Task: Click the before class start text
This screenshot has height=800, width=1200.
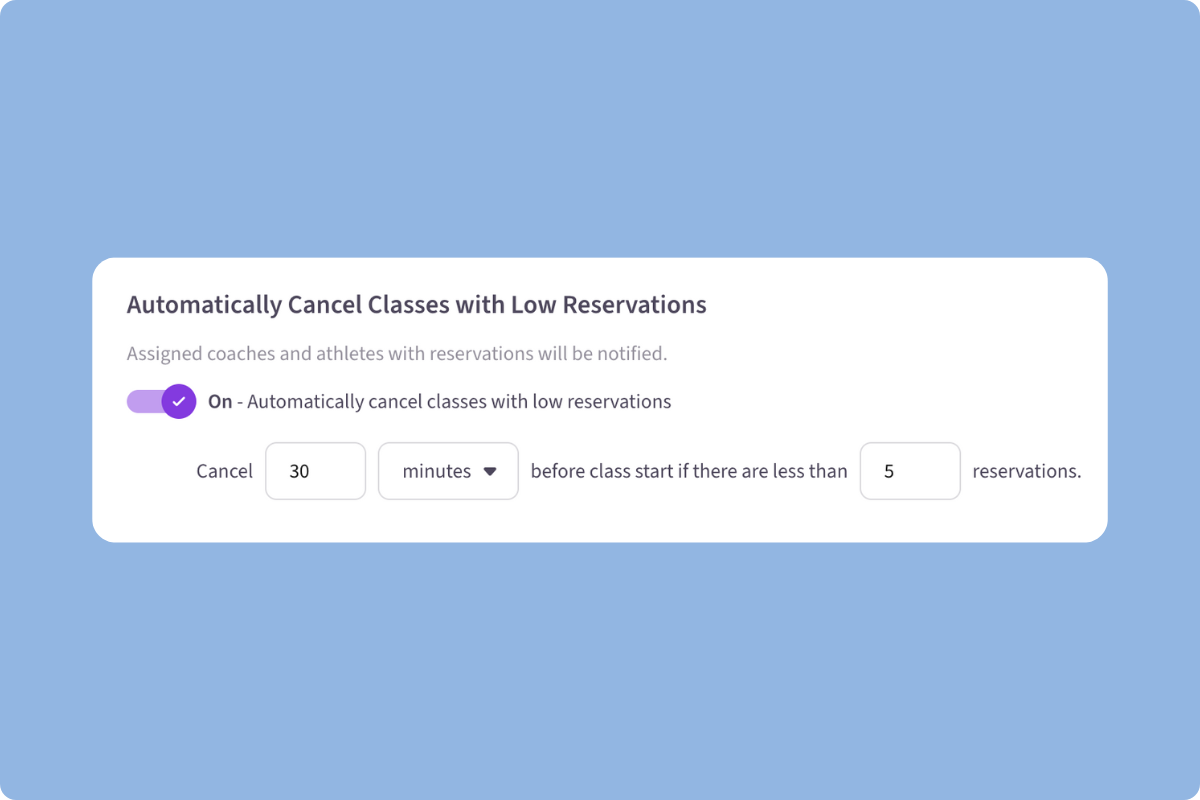Action: pos(686,471)
